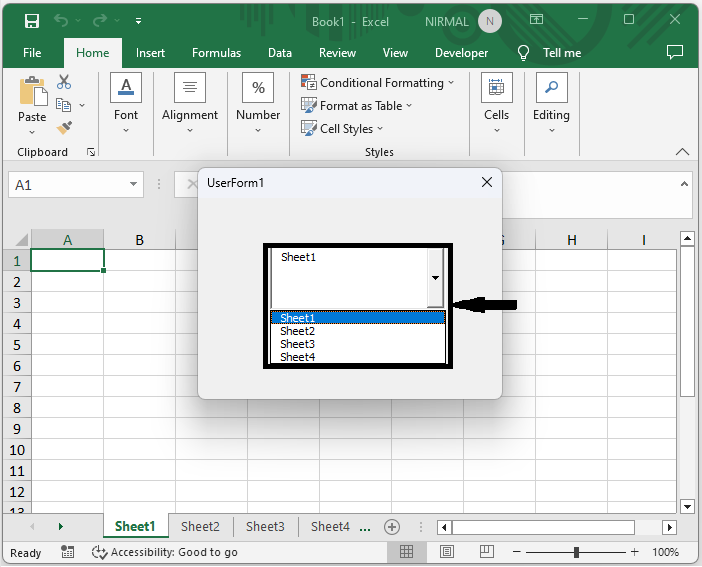Click the Ribbon Display Options icon
Viewport: 702px width, 567px height.
coord(536,19)
